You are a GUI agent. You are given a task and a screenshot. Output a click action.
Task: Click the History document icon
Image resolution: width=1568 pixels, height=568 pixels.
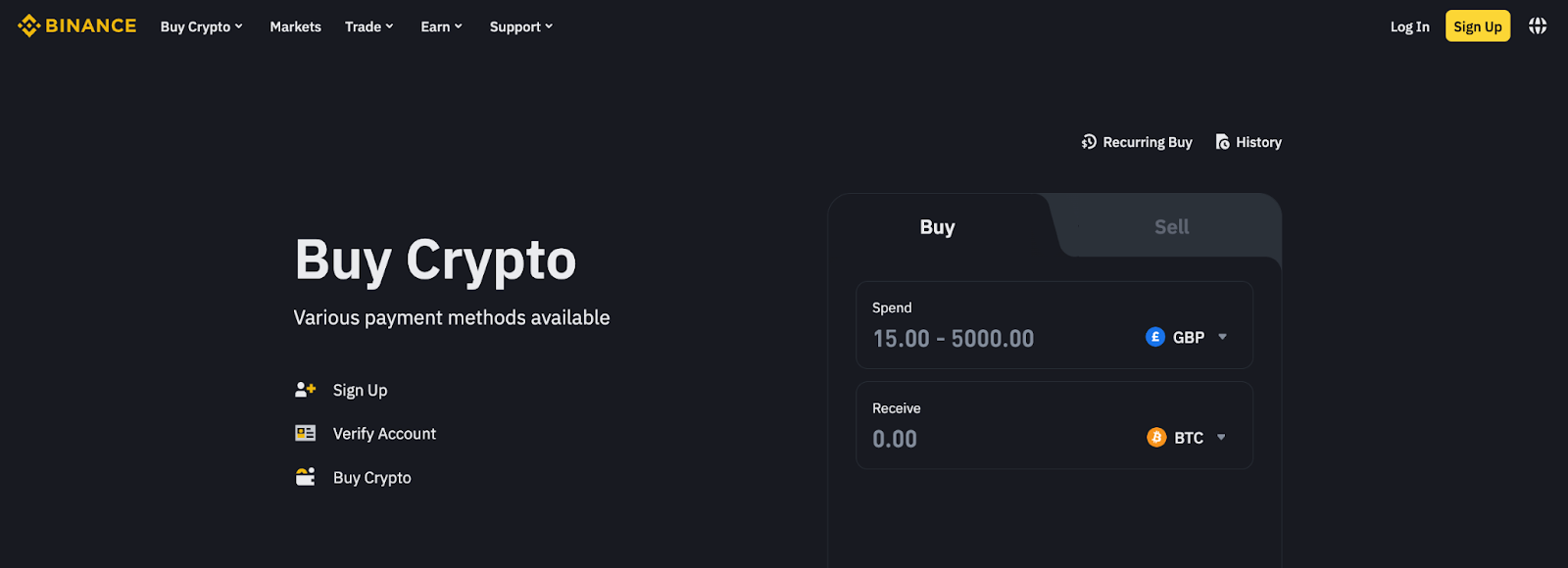tap(1222, 142)
